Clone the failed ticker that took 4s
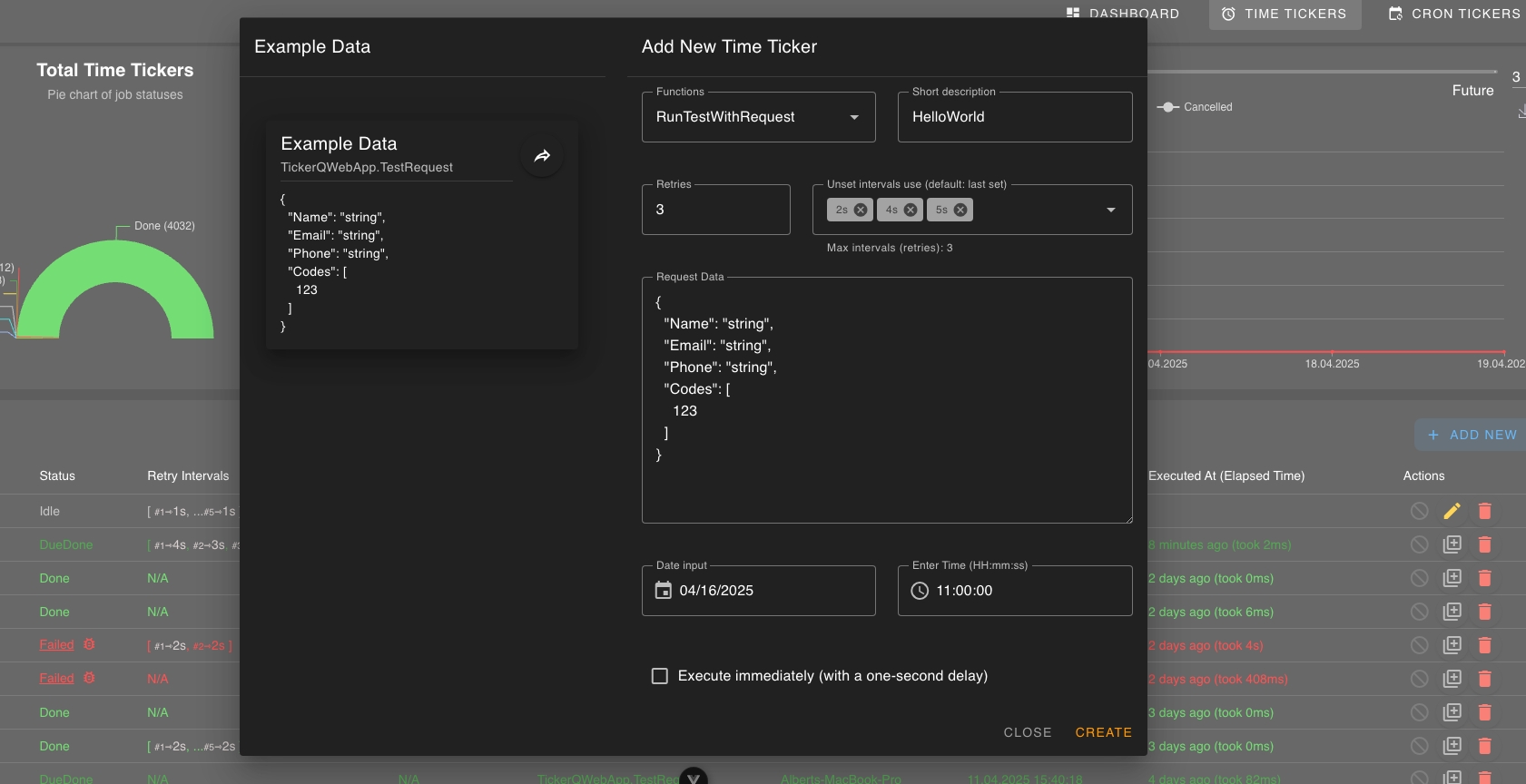Viewport: 1526px width, 784px height. 1452,645
